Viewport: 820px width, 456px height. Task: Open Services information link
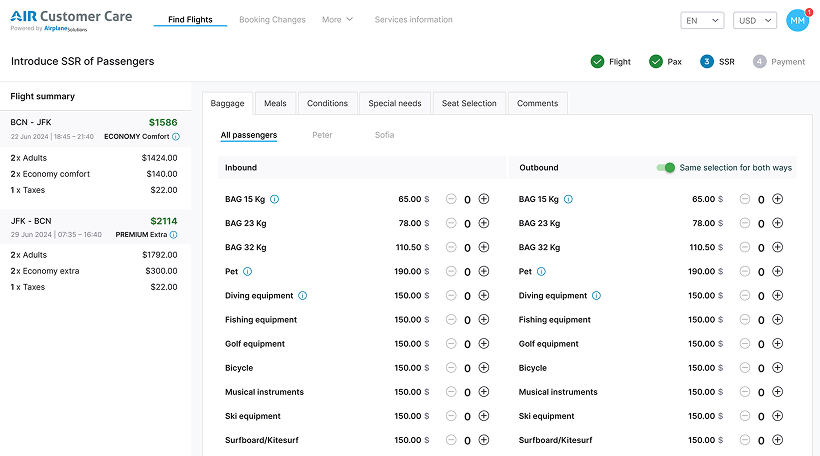(413, 20)
